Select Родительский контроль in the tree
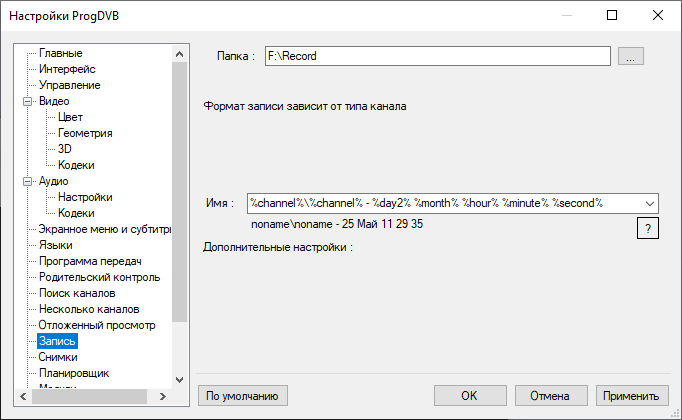This screenshot has width=682, height=420. click(x=99, y=277)
